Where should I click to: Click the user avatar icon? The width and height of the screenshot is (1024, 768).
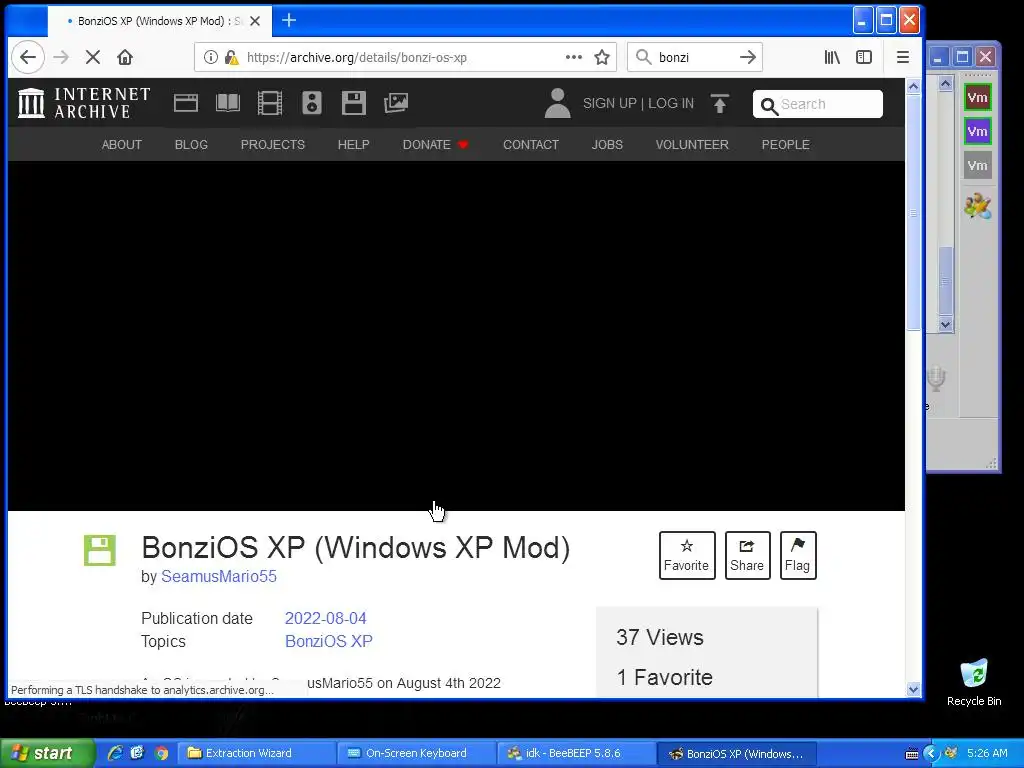[557, 103]
